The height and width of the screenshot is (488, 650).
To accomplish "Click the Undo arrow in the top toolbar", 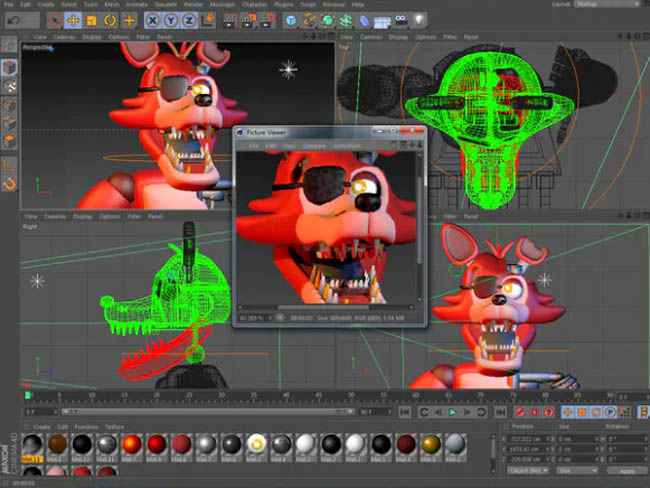I will point(13,20).
